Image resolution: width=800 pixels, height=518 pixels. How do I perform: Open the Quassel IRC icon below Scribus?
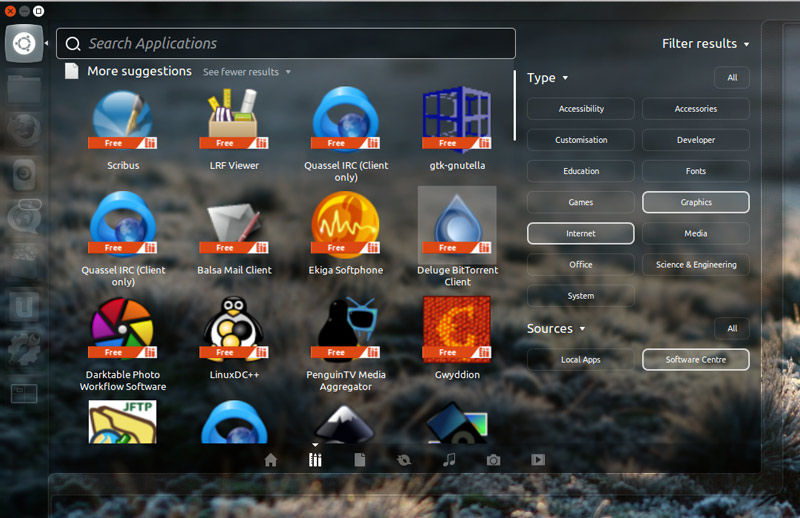pyautogui.click(x=122, y=224)
